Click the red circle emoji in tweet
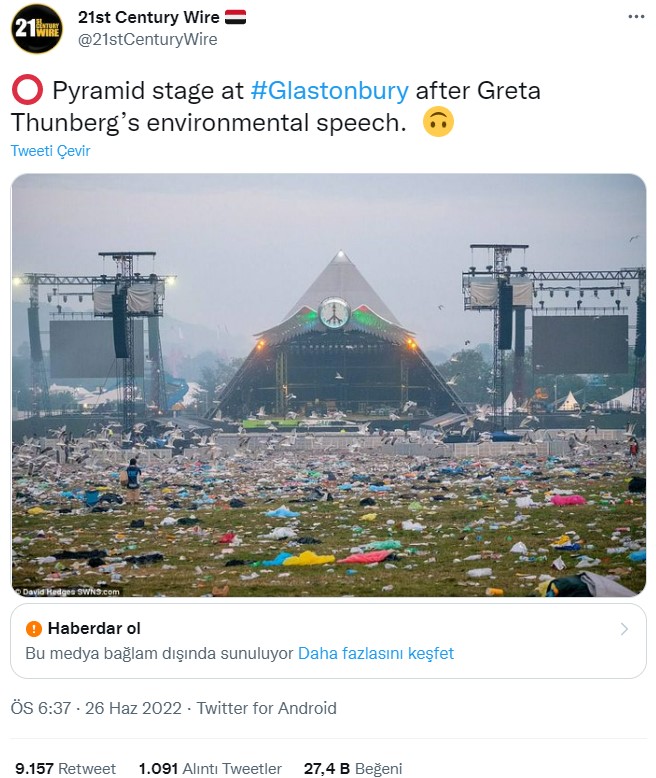 click(x=26, y=92)
